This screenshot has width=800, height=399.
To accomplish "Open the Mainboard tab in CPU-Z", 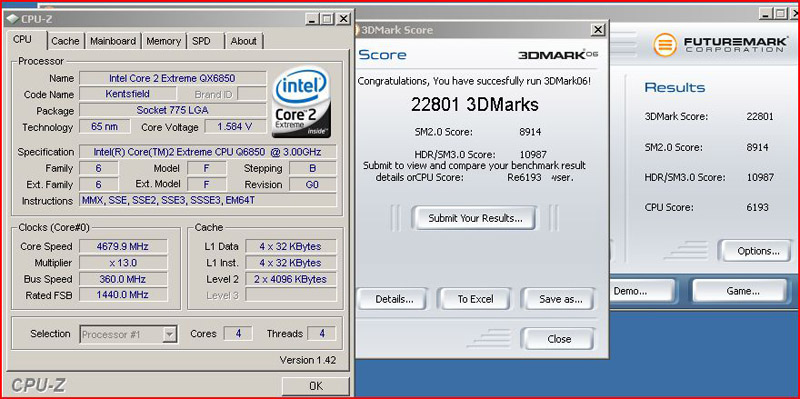I will click(x=113, y=41).
